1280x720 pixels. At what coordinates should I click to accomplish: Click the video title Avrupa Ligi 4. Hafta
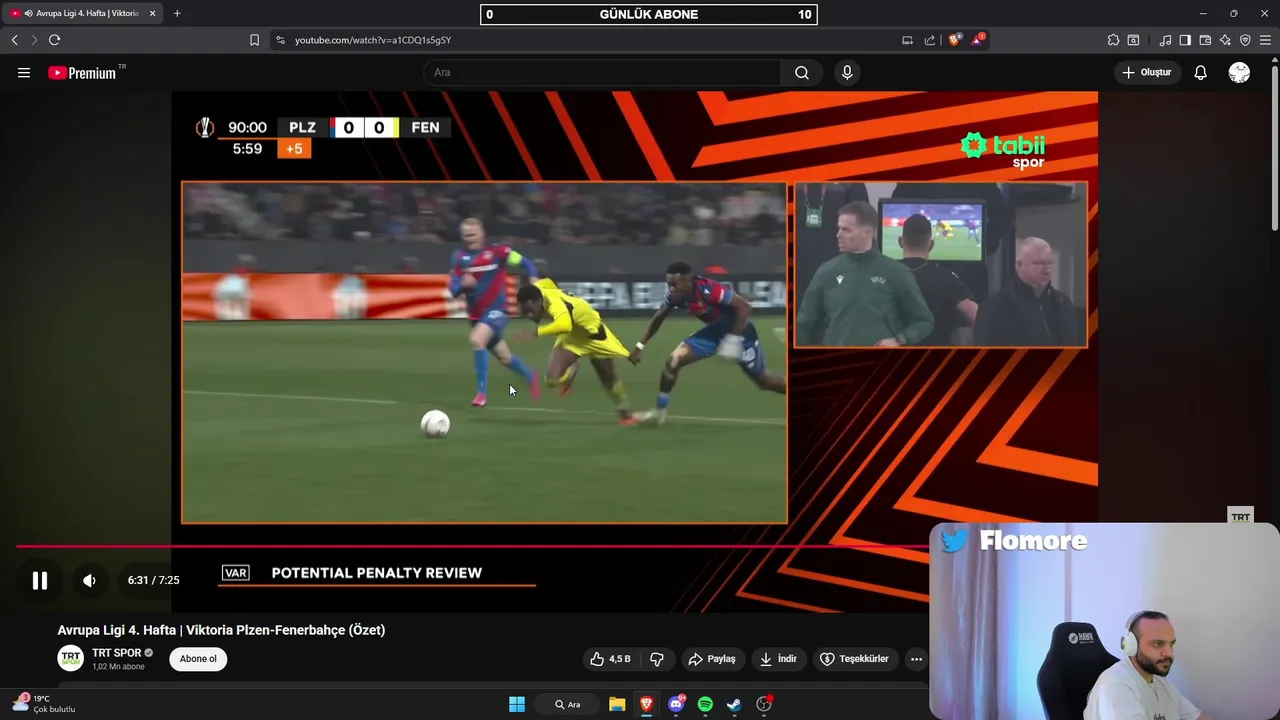coord(221,630)
